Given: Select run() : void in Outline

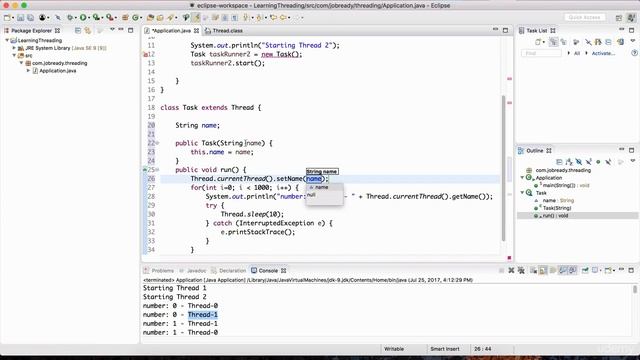Looking at the screenshot, I should click(556, 216).
